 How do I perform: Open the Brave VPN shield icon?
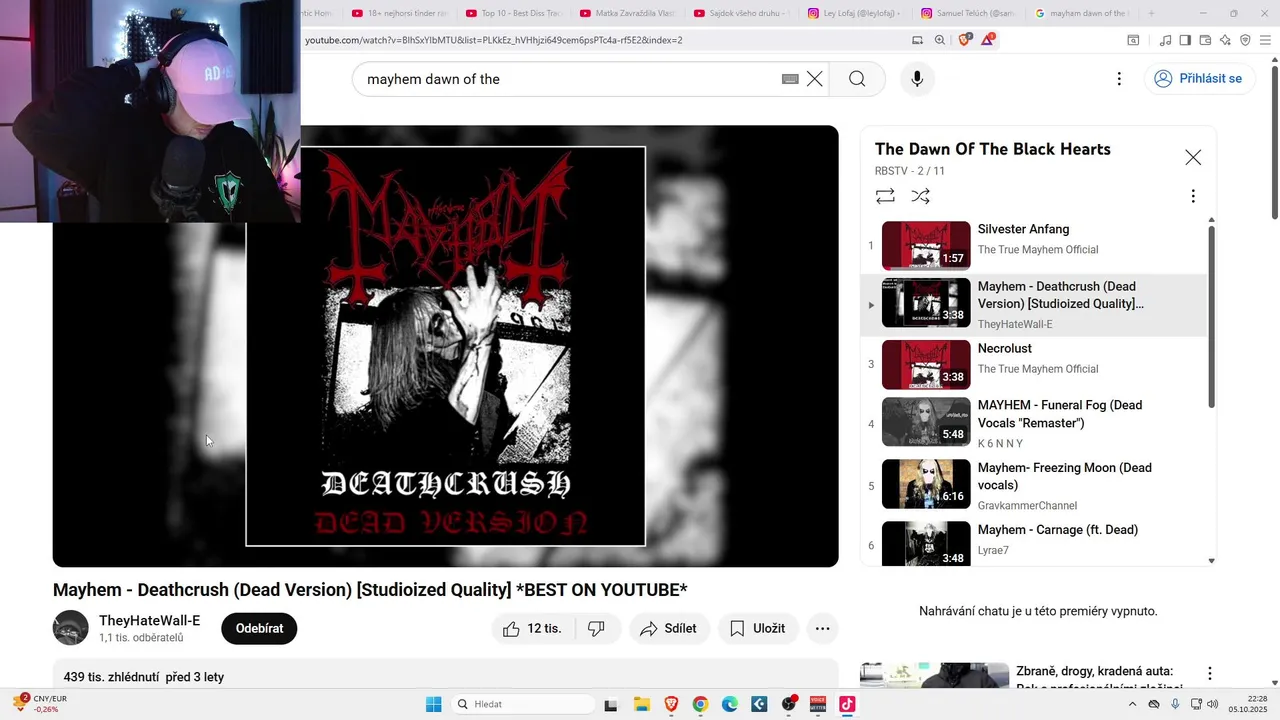point(1245,40)
